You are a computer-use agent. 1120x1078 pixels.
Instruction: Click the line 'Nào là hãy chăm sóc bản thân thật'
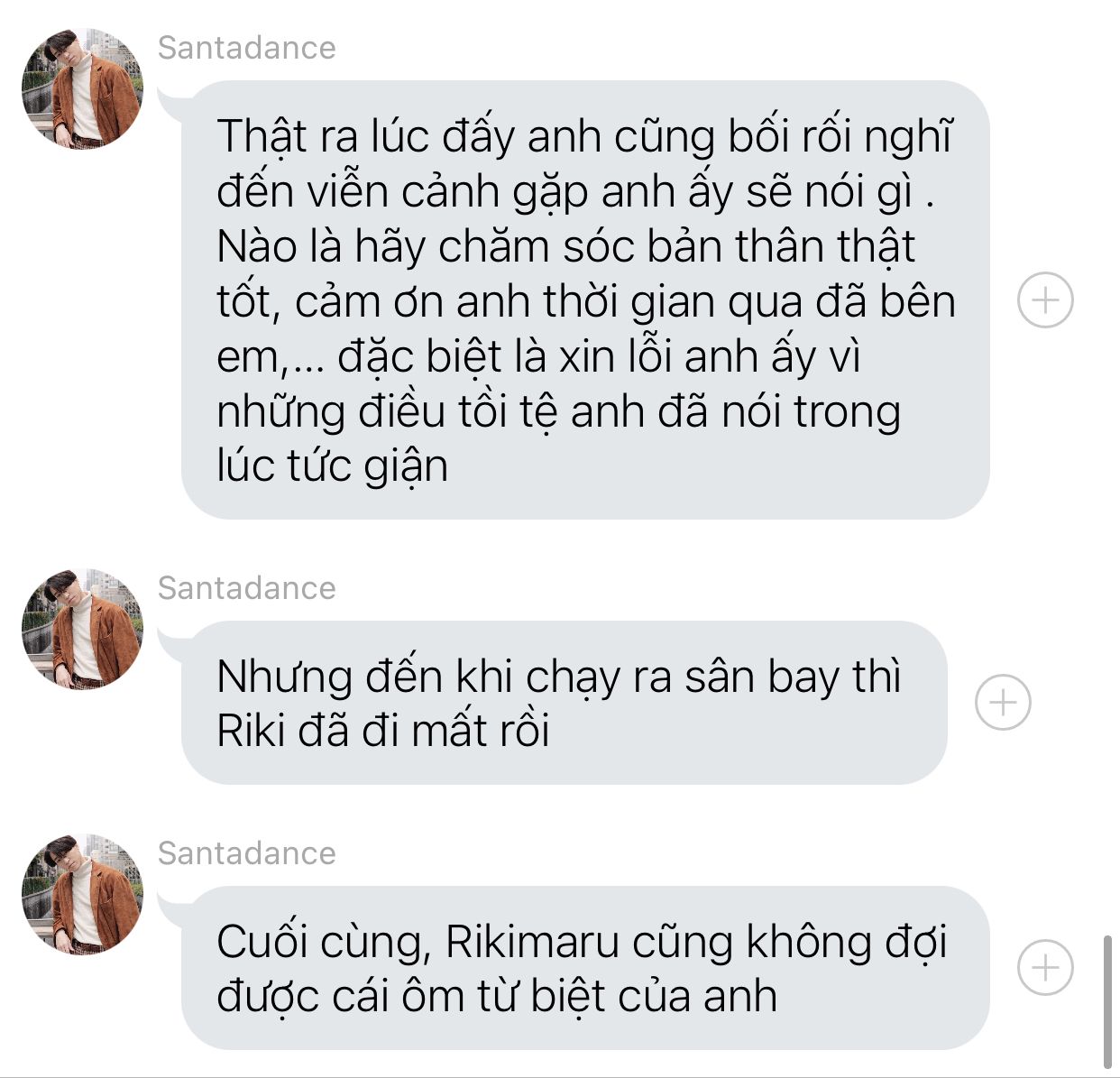click(565, 246)
